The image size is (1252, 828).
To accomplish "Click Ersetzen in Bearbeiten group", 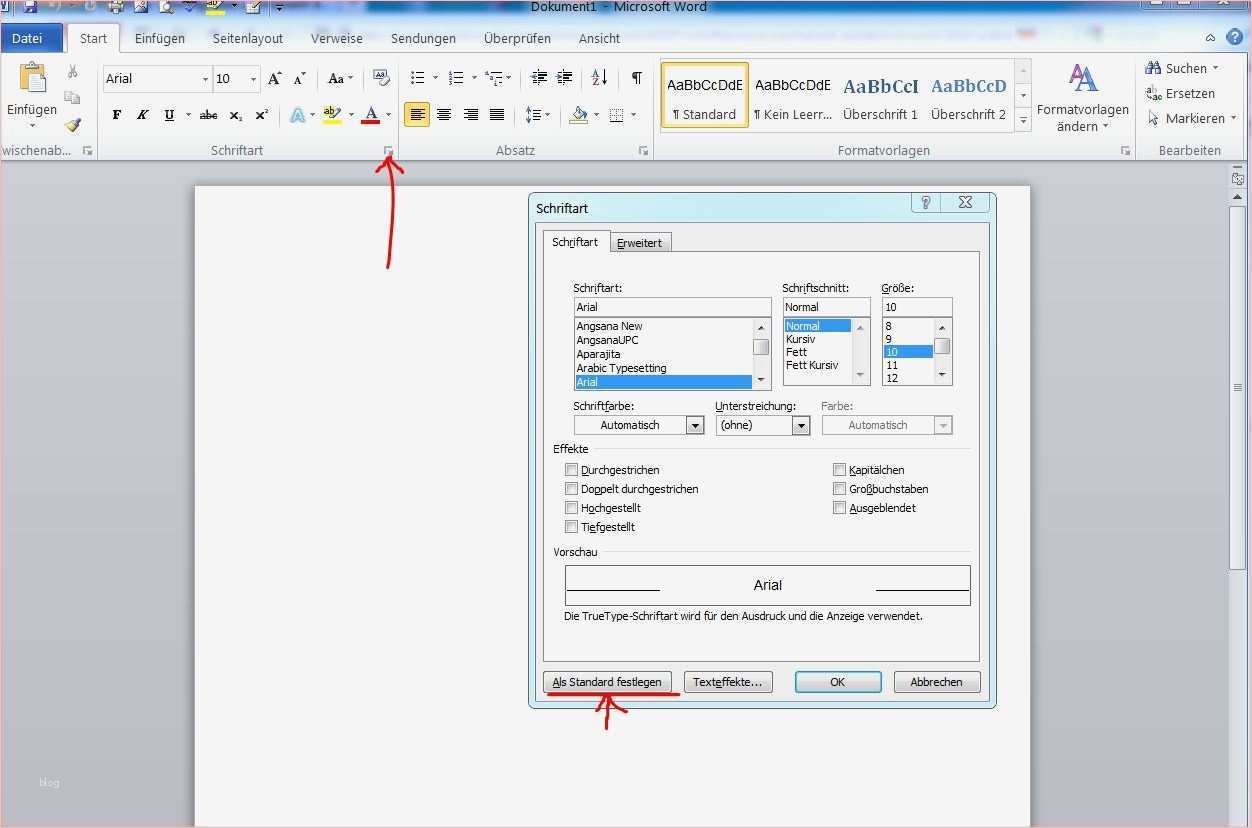I will pos(1181,93).
